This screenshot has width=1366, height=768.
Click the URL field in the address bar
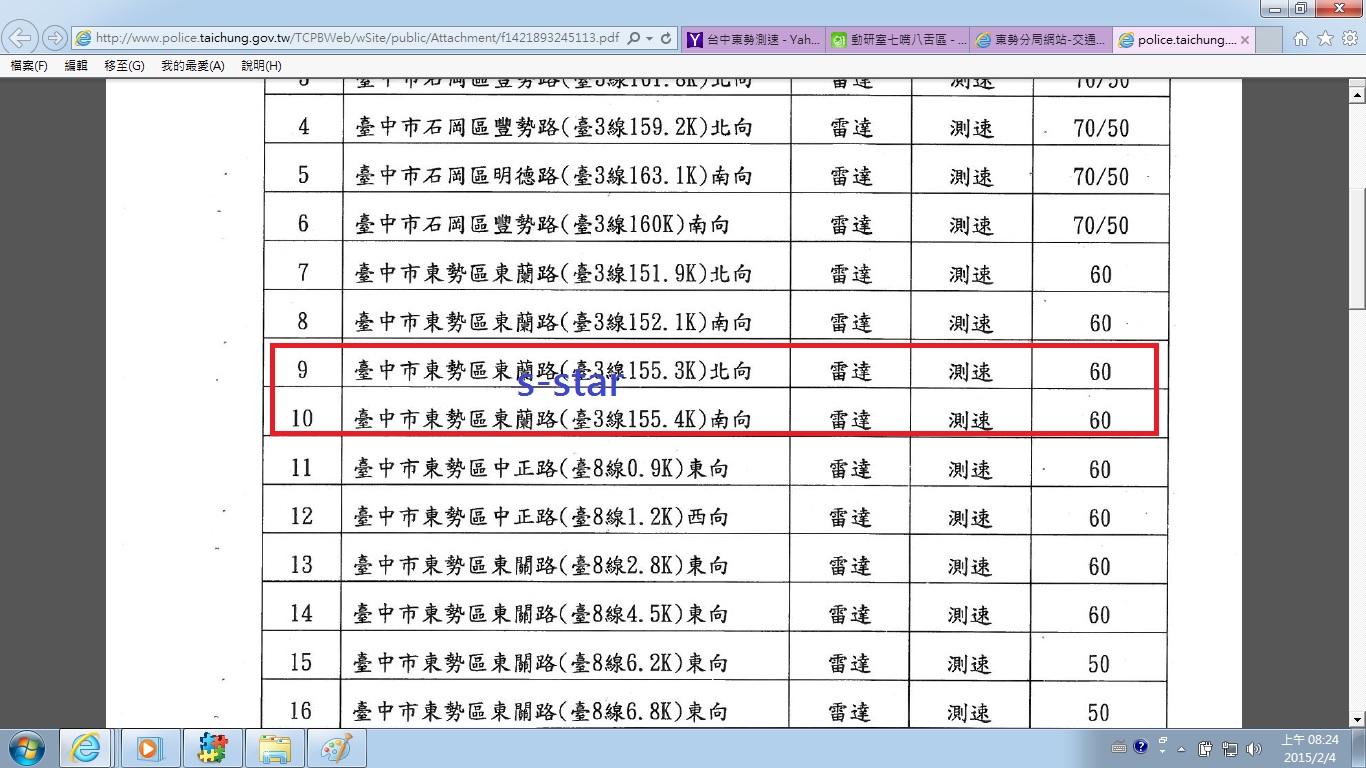[350, 39]
